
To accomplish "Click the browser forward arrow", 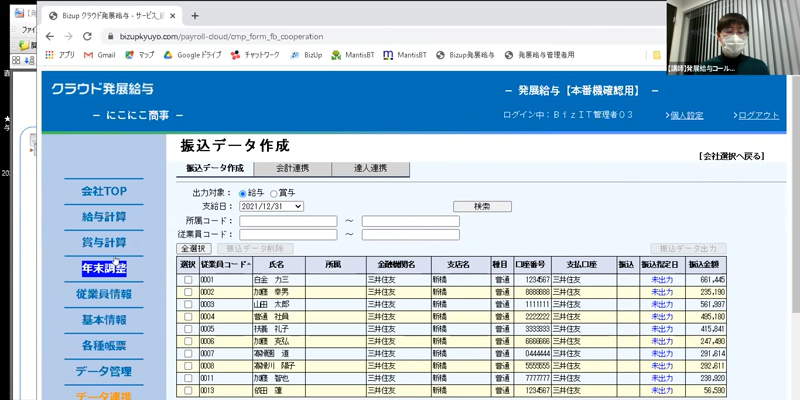I will pos(68,37).
